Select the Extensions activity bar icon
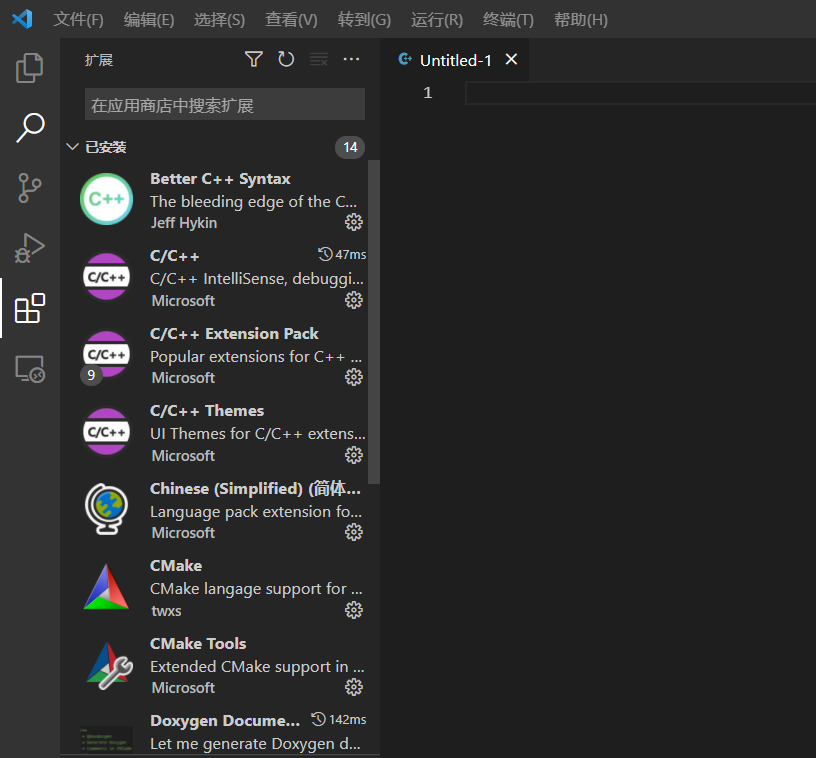This screenshot has height=758, width=816. 30,308
